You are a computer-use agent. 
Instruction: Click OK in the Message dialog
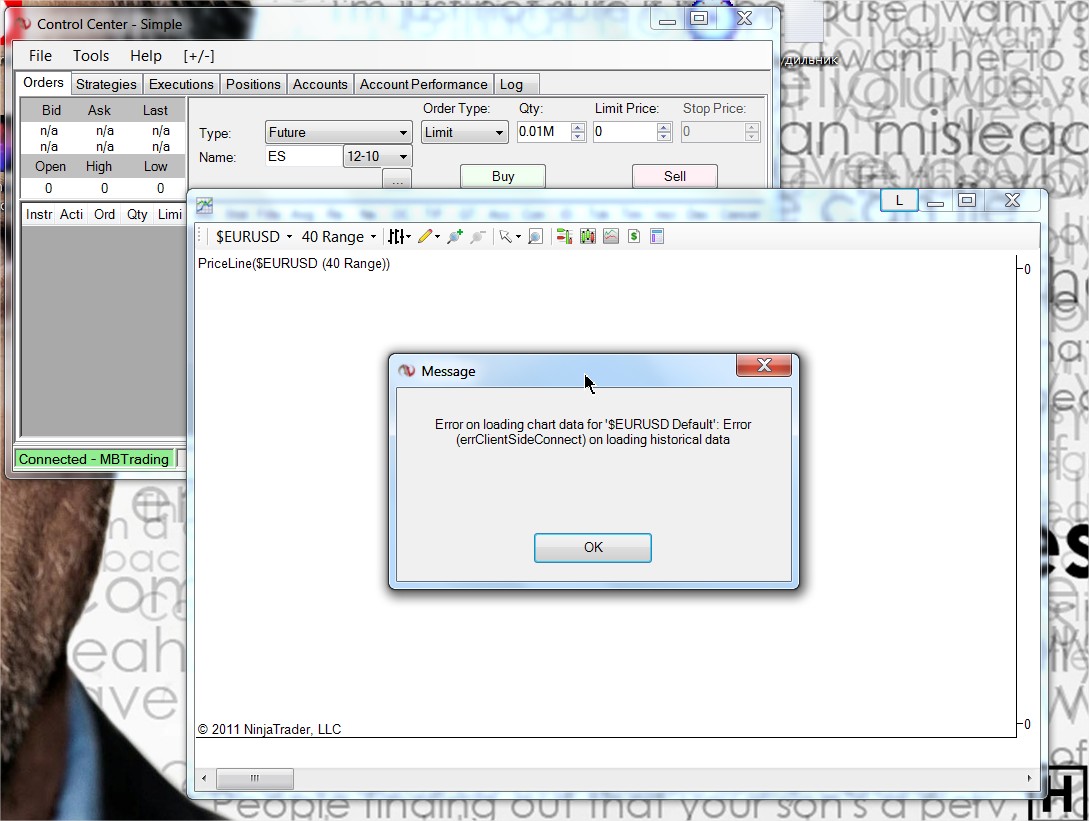tap(592, 547)
